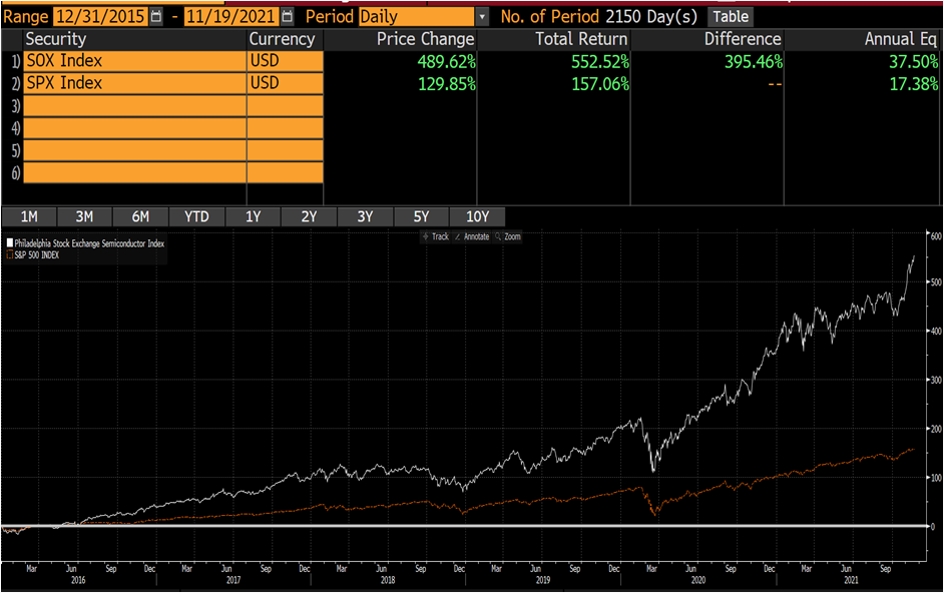Image resolution: width=944 pixels, height=593 pixels.
Task: Click empty security field in row 5
Action: point(134,150)
